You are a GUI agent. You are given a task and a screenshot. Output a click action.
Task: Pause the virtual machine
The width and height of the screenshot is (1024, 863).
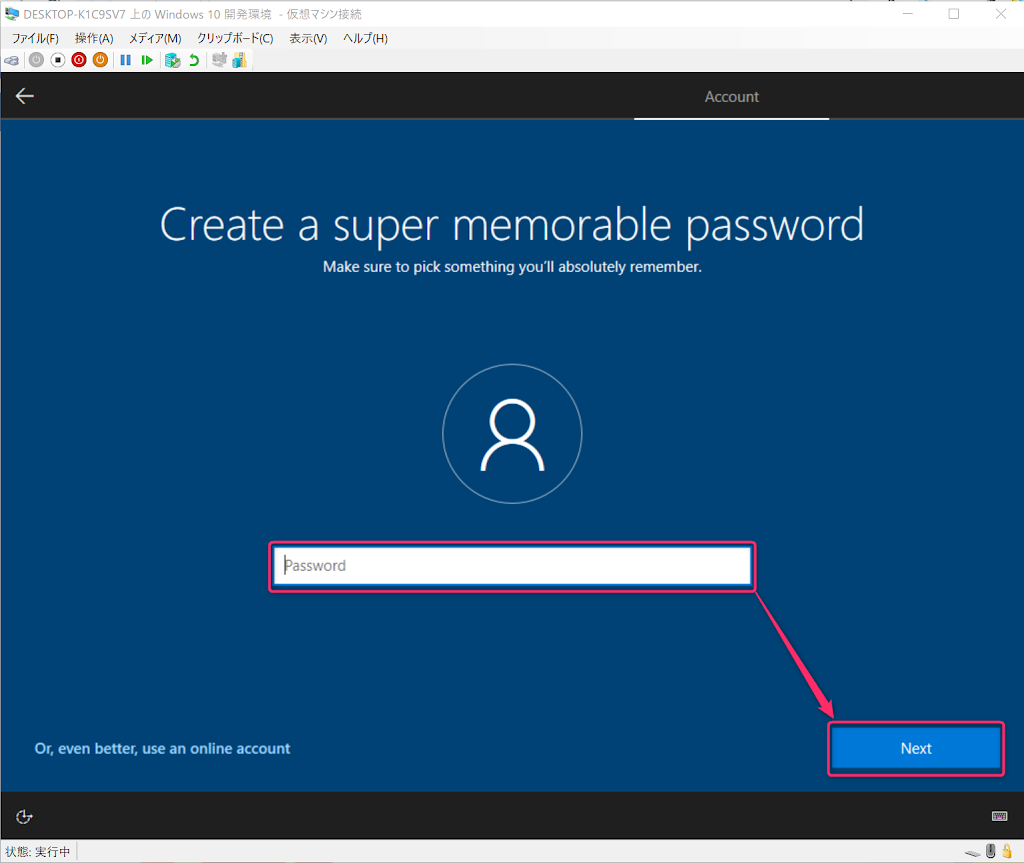[125, 60]
